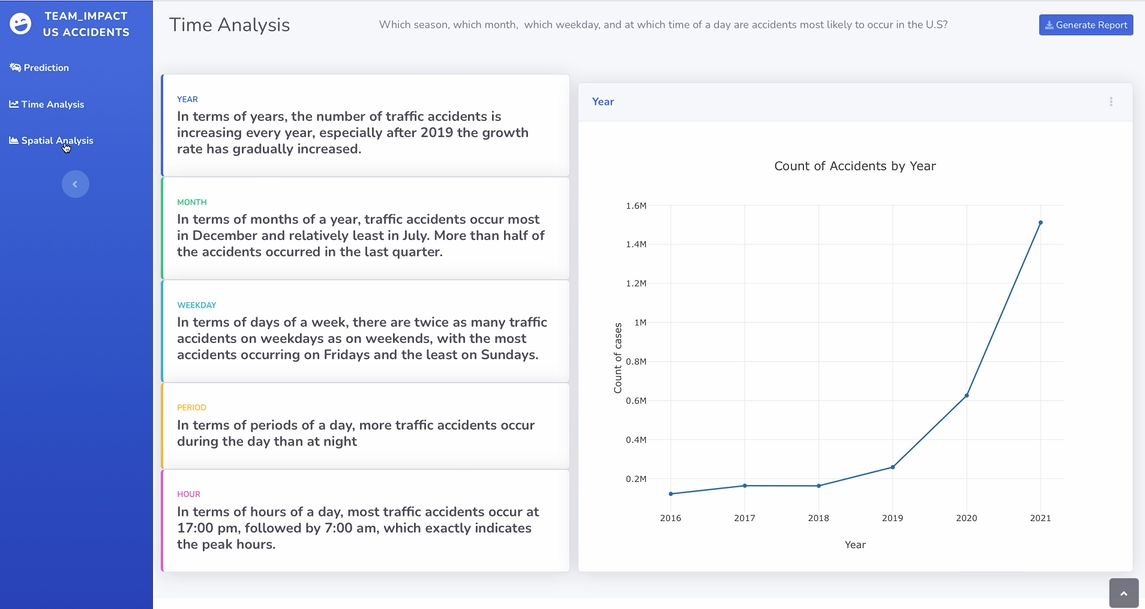Viewport: 1145px width, 609px height.
Task: Select the Time Analysis sidebar item
Action: click(x=52, y=104)
